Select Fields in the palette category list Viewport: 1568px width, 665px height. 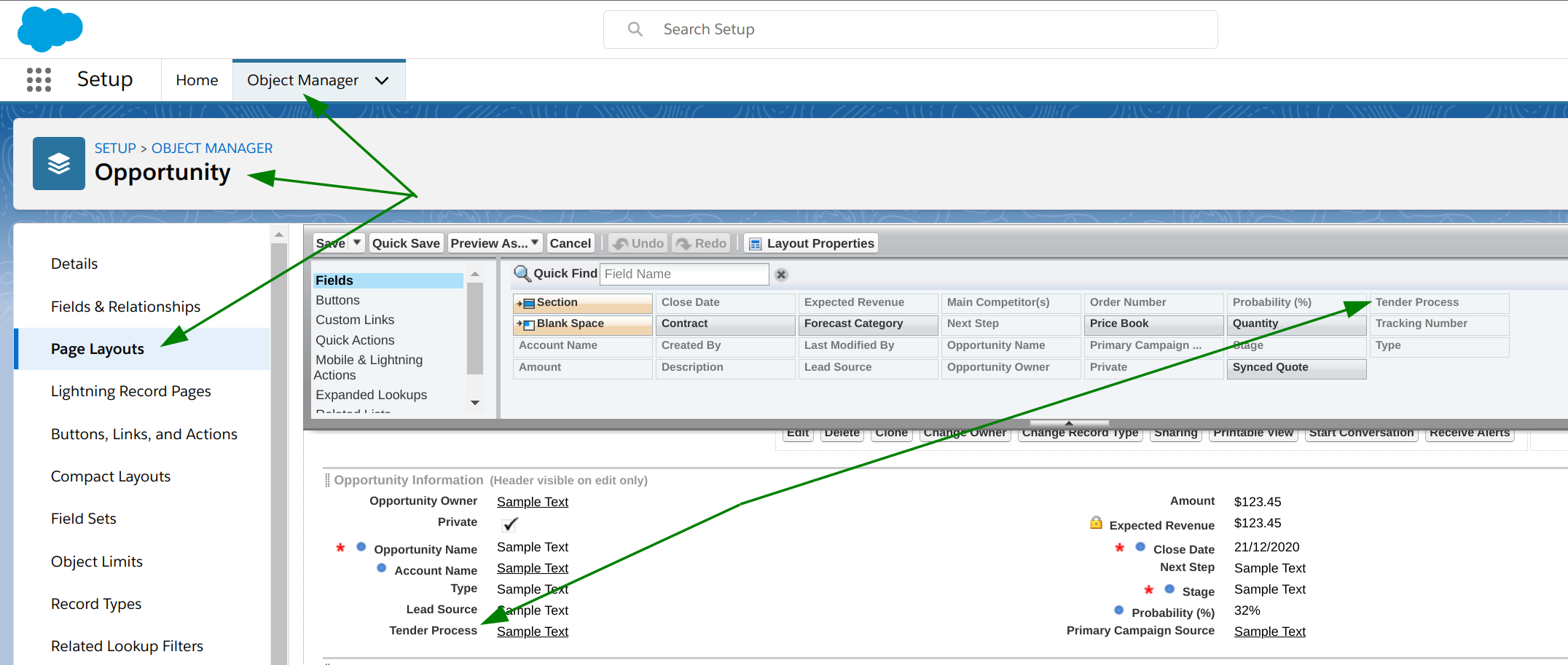[388, 280]
